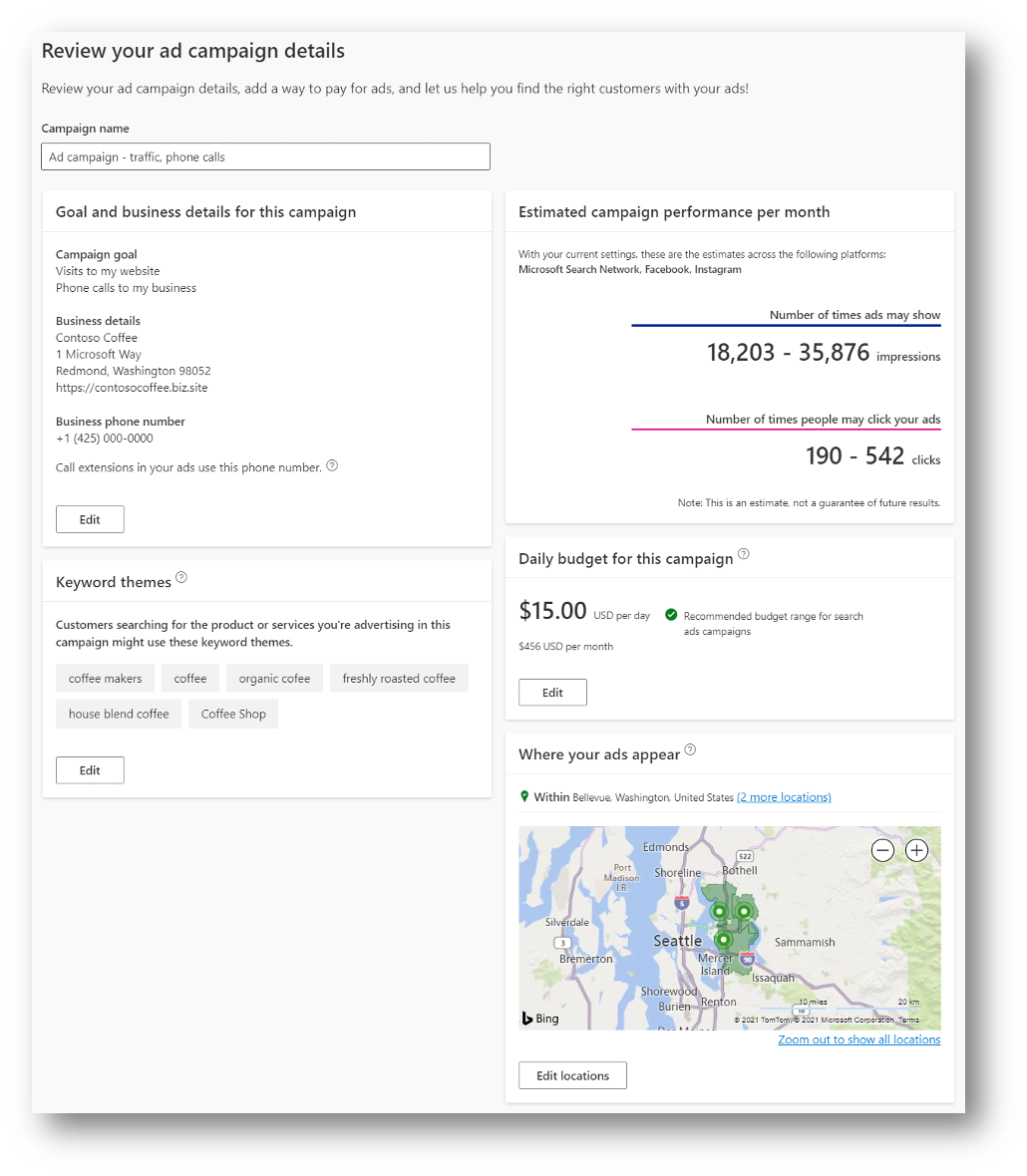Screen dimensions: 1027x1176
Task: Click the location pin beside Within Bellevue
Action: coord(524,796)
